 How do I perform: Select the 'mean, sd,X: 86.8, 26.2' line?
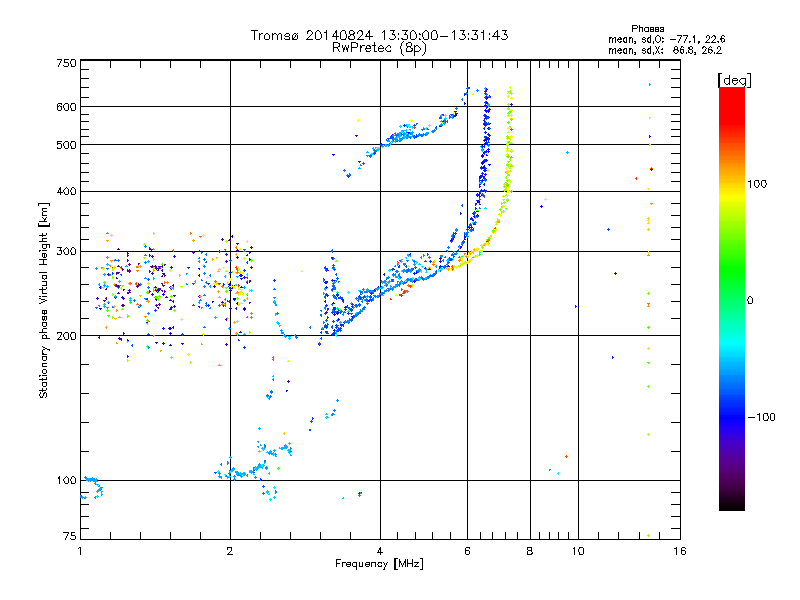(x=665, y=50)
